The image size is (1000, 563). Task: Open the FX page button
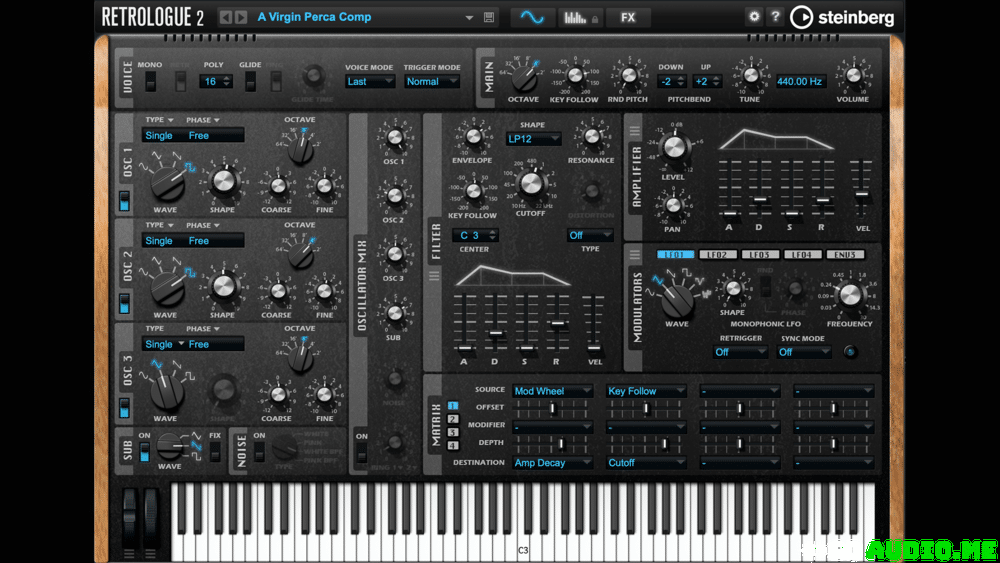click(x=628, y=18)
